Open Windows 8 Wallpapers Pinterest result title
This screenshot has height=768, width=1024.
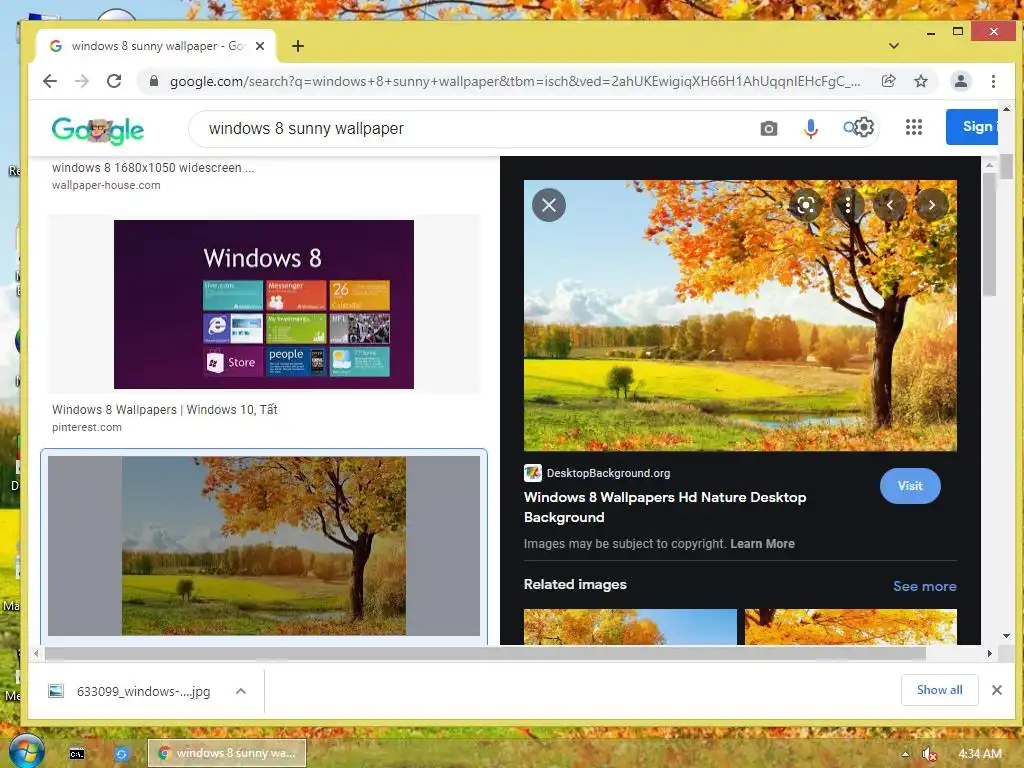(165, 409)
